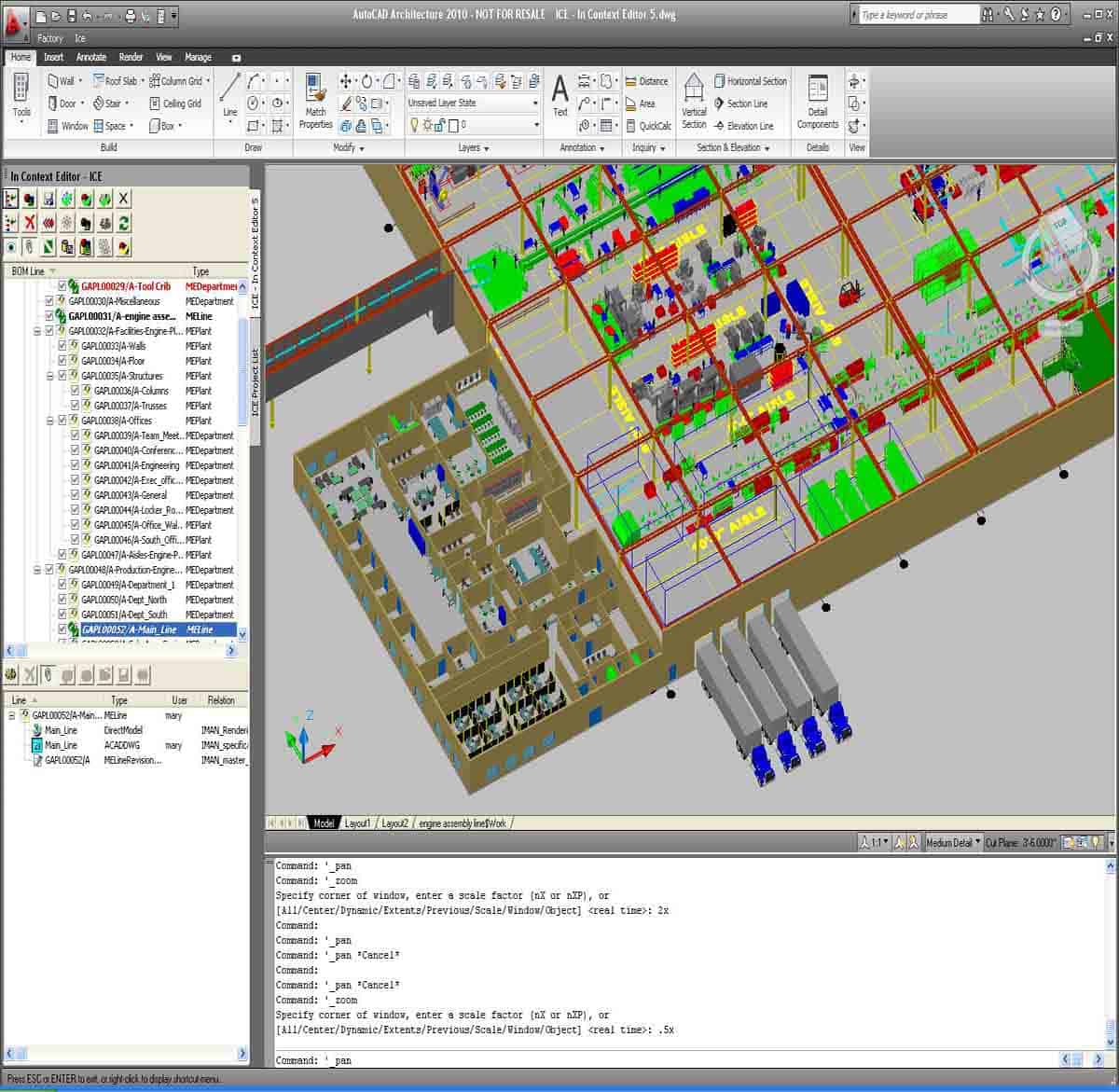
Task: Open the Manage ribbon tab
Action: pos(198,57)
